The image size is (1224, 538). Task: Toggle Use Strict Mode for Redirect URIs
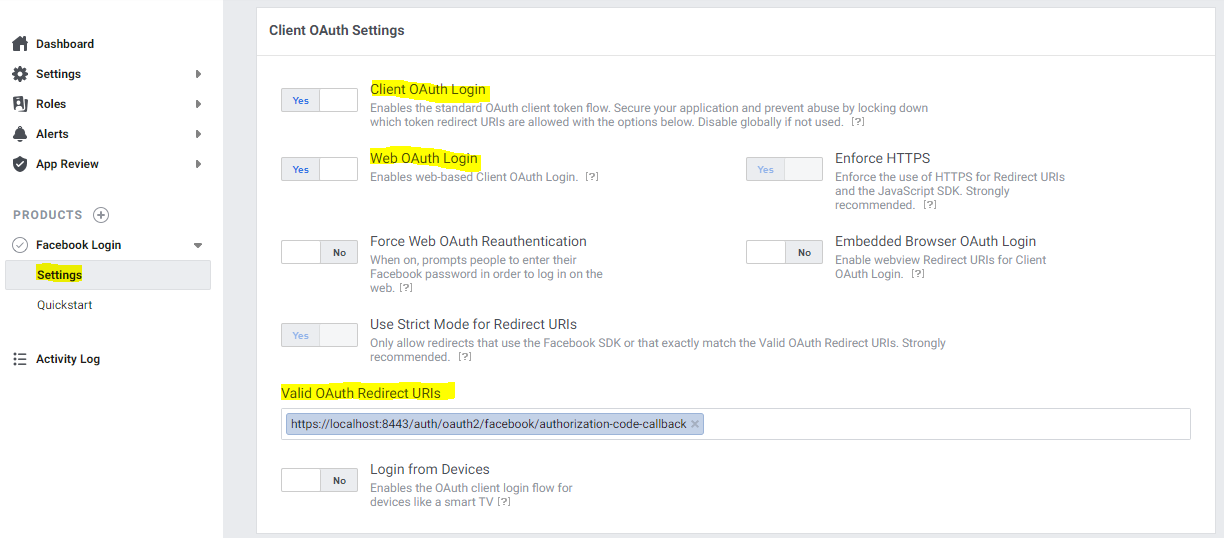coord(319,335)
